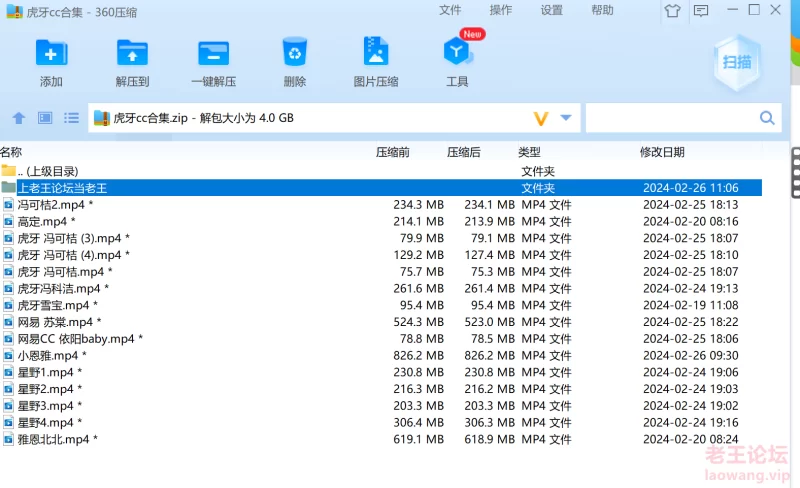This screenshot has width=800, height=488.
Task: Click the feedback message icon in title bar
Action: coord(701,10)
